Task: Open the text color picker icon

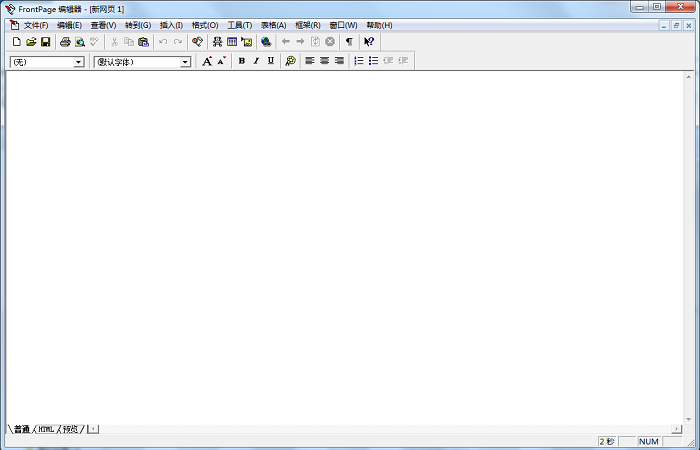Action: (290, 61)
